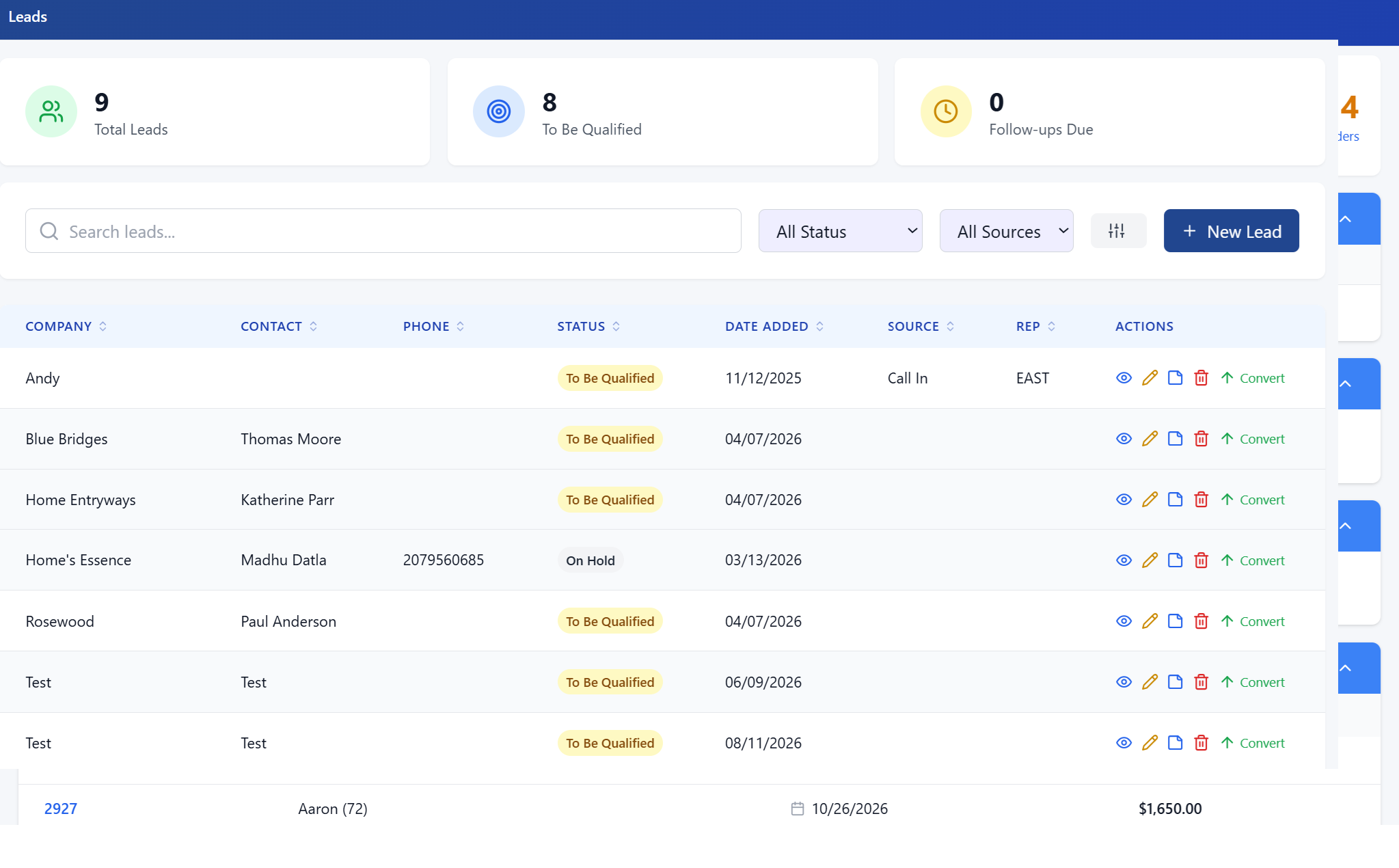This screenshot has height=868, width=1399.
Task: Open the All Sources dropdown
Action: coord(1006,231)
